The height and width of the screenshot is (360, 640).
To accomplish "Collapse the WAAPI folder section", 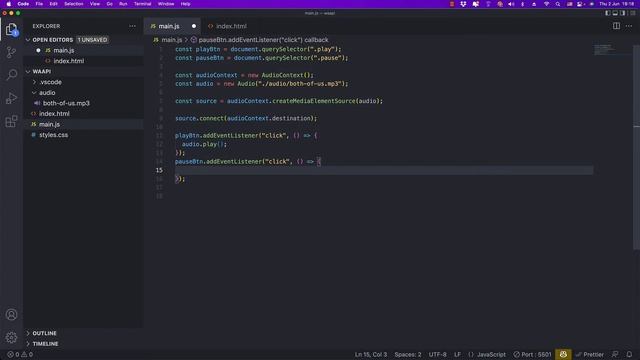I will pyautogui.click(x=28, y=71).
